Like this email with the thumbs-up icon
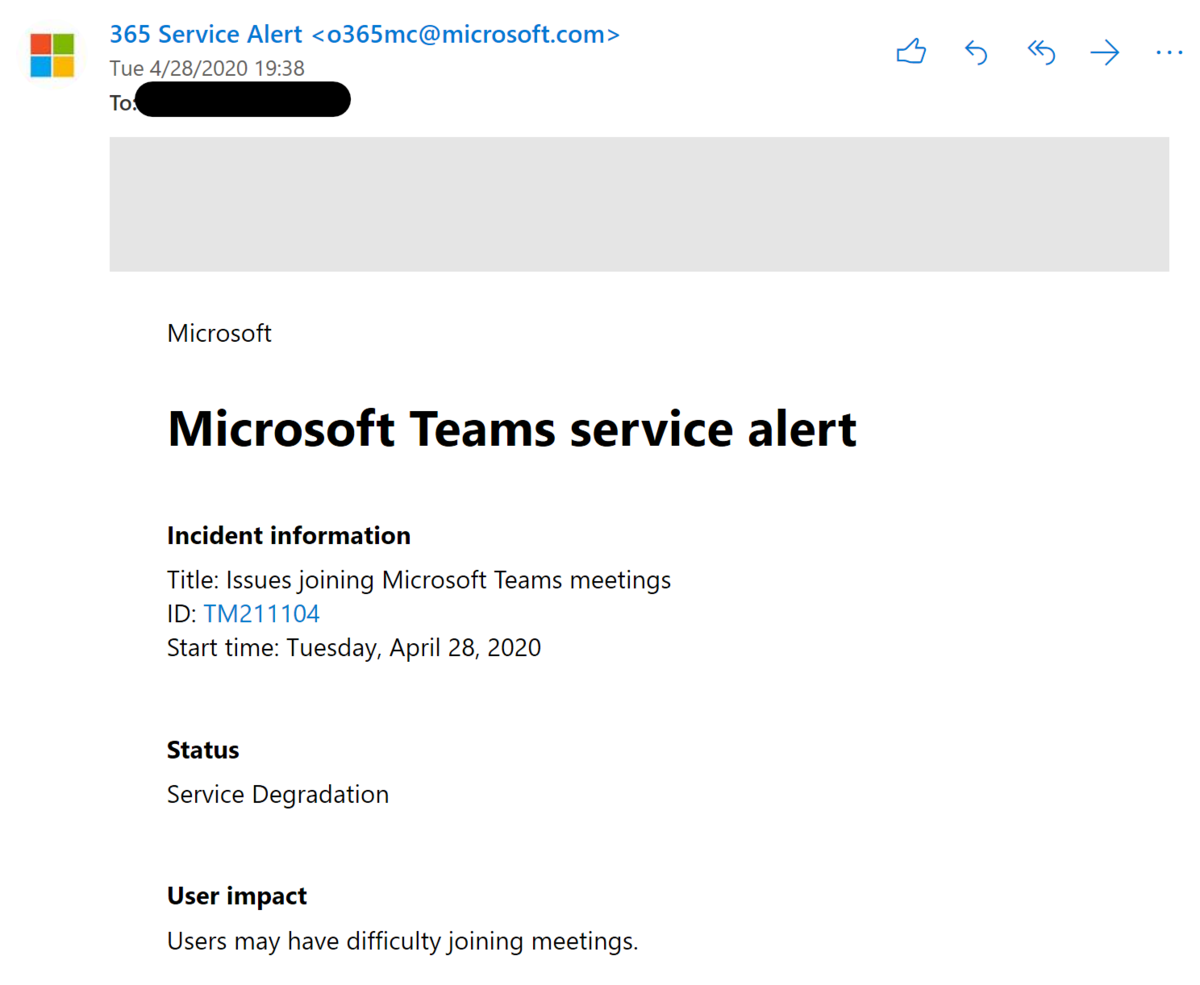 (910, 52)
